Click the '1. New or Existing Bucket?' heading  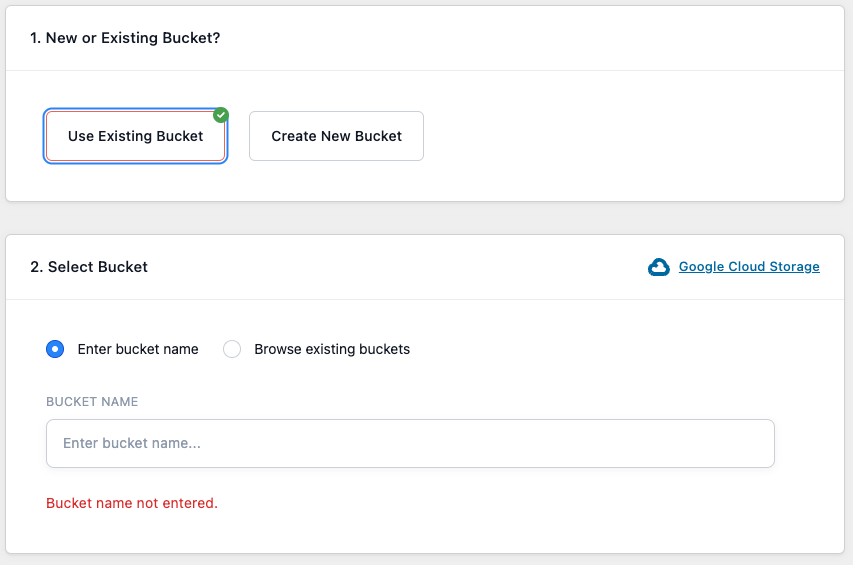[x=125, y=38]
